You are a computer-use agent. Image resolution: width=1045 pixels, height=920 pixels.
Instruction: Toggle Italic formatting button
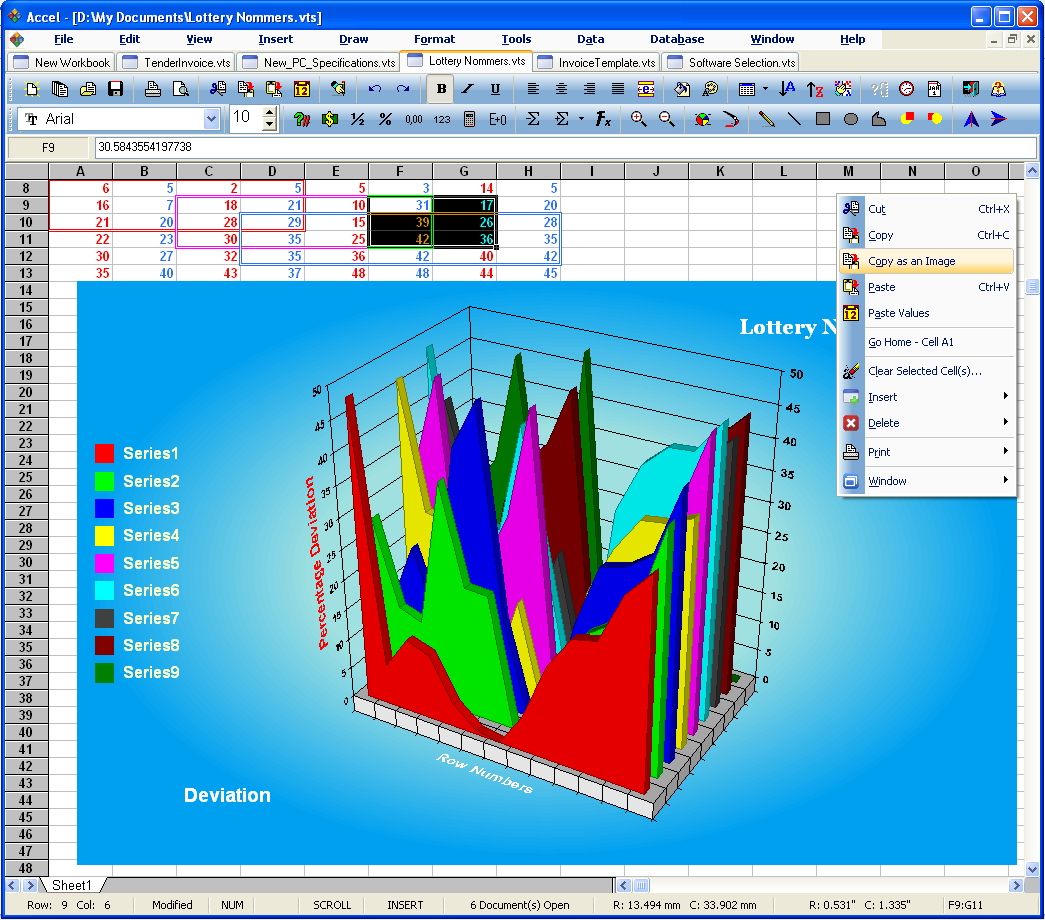[467, 89]
